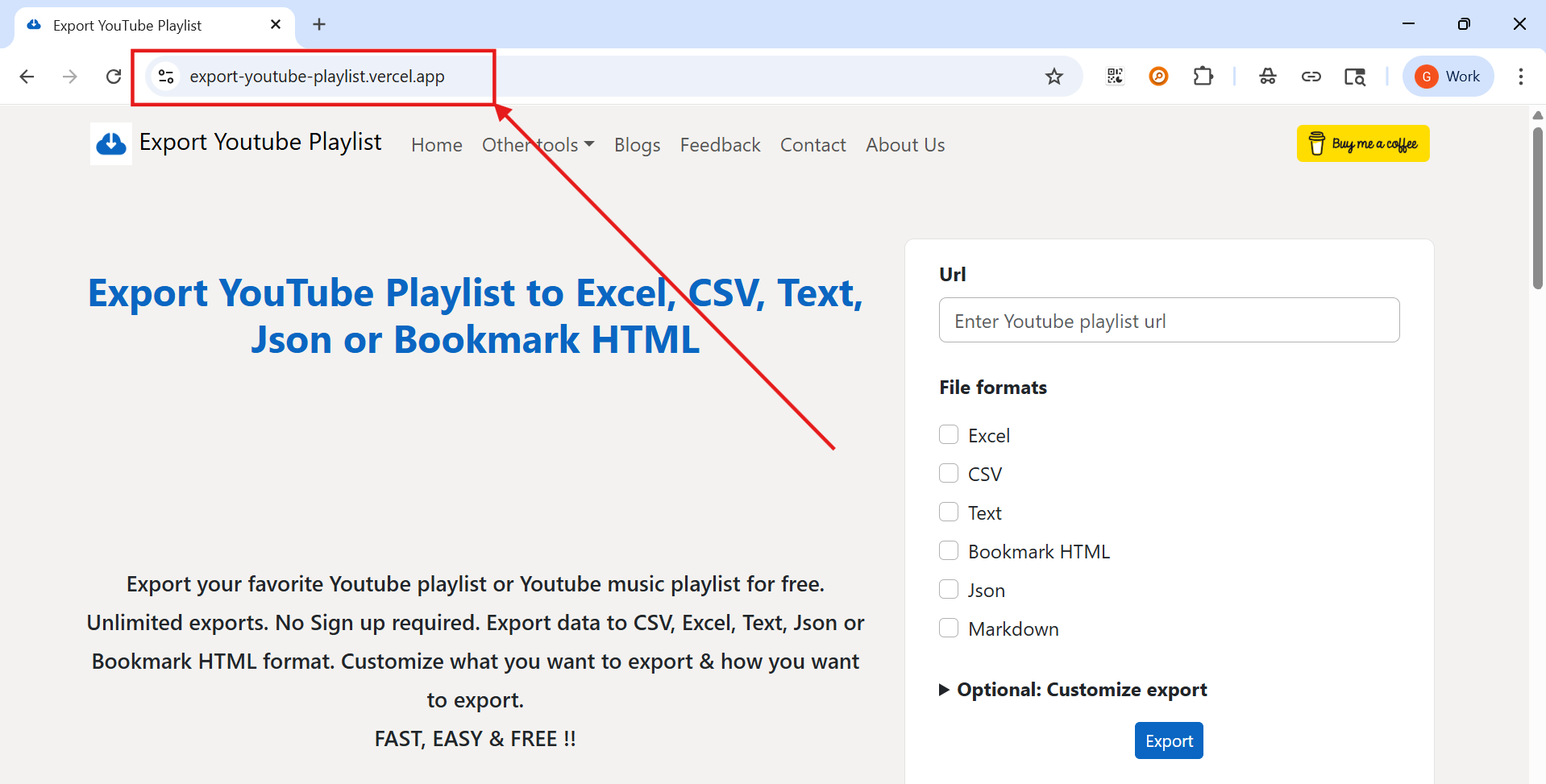Click the Extensions puzzle piece icon
The image size is (1546, 784).
(1202, 76)
